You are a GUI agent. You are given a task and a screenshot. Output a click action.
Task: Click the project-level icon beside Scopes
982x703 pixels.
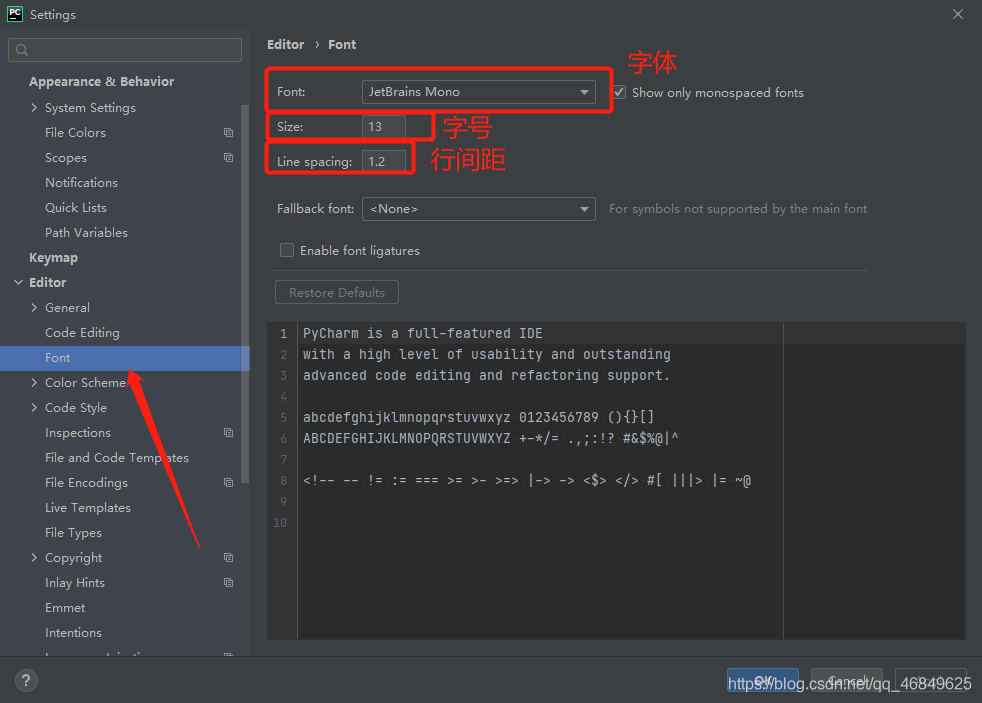click(x=229, y=158)
